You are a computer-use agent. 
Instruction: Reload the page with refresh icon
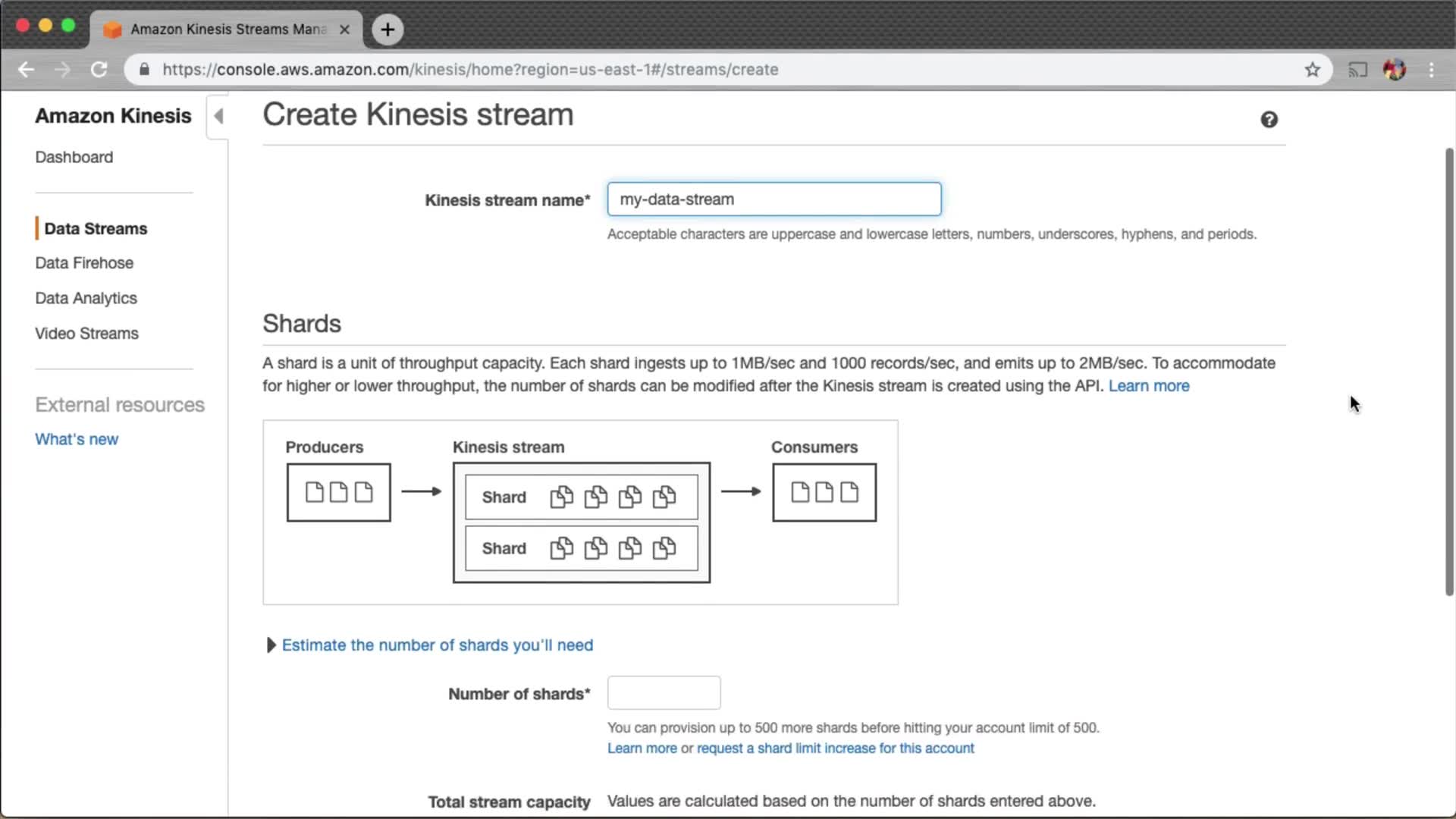click(99, 70)
